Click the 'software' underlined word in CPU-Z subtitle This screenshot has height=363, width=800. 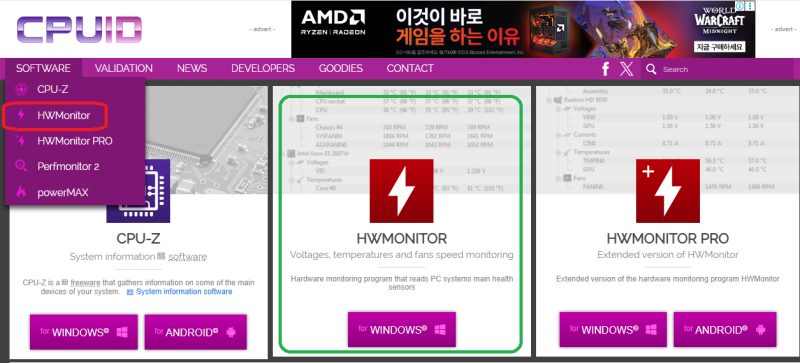(x=188, y=256)
